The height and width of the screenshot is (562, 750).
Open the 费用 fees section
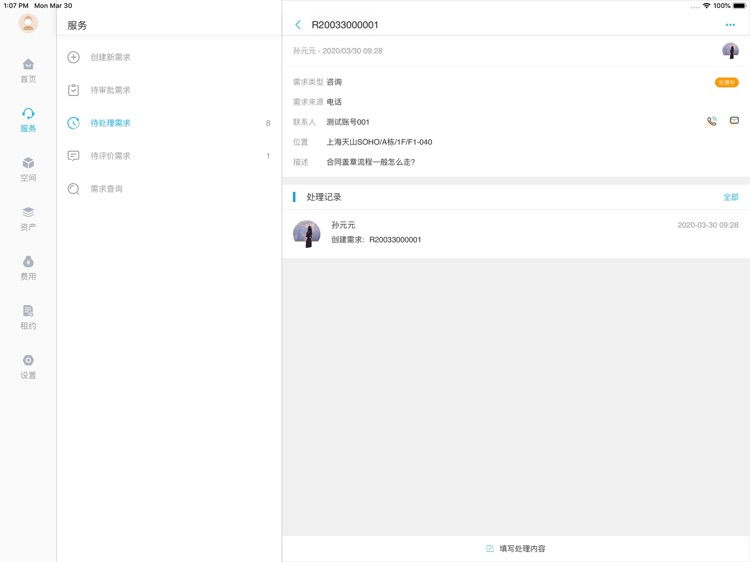pyautogui.click(x=28, y=268)
